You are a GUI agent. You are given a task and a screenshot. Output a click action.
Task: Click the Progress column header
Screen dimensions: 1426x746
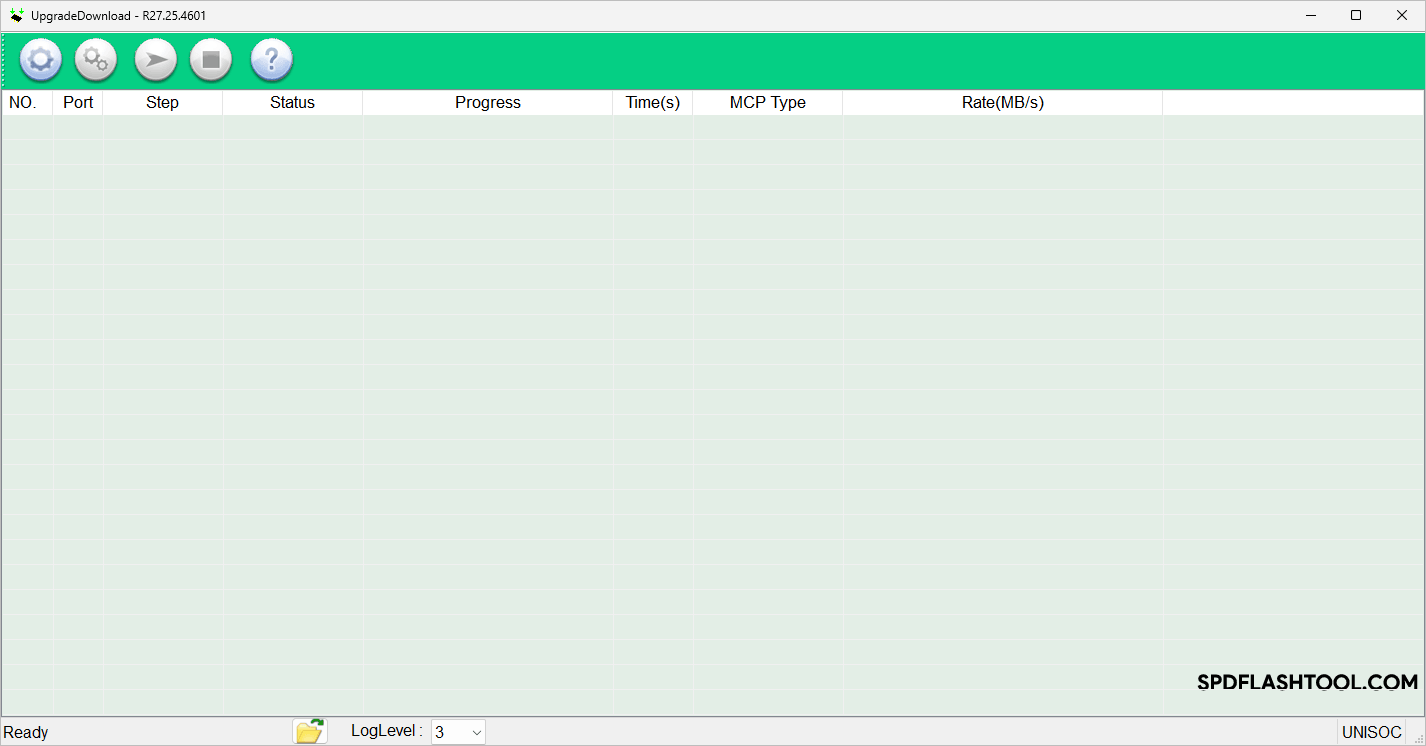487,103
